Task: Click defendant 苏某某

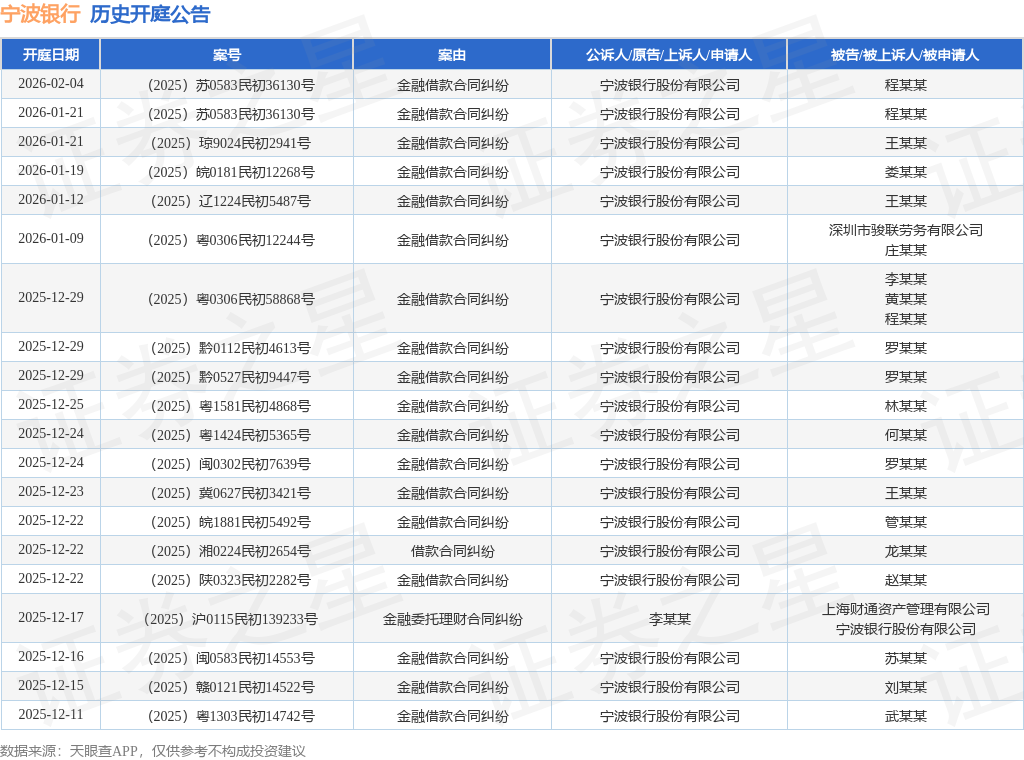Action: click(x=905, y=658)
